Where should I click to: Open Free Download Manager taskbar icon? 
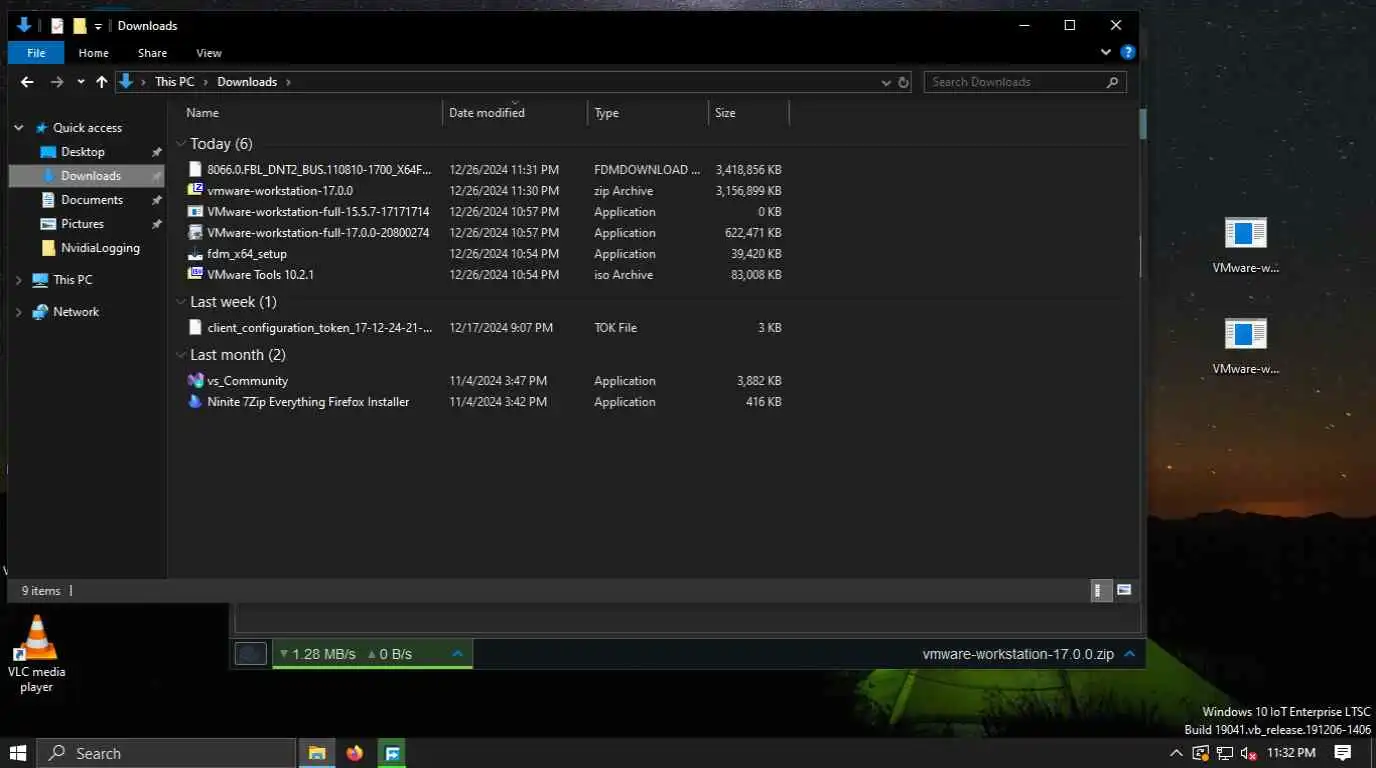click(x=393, y=753)
